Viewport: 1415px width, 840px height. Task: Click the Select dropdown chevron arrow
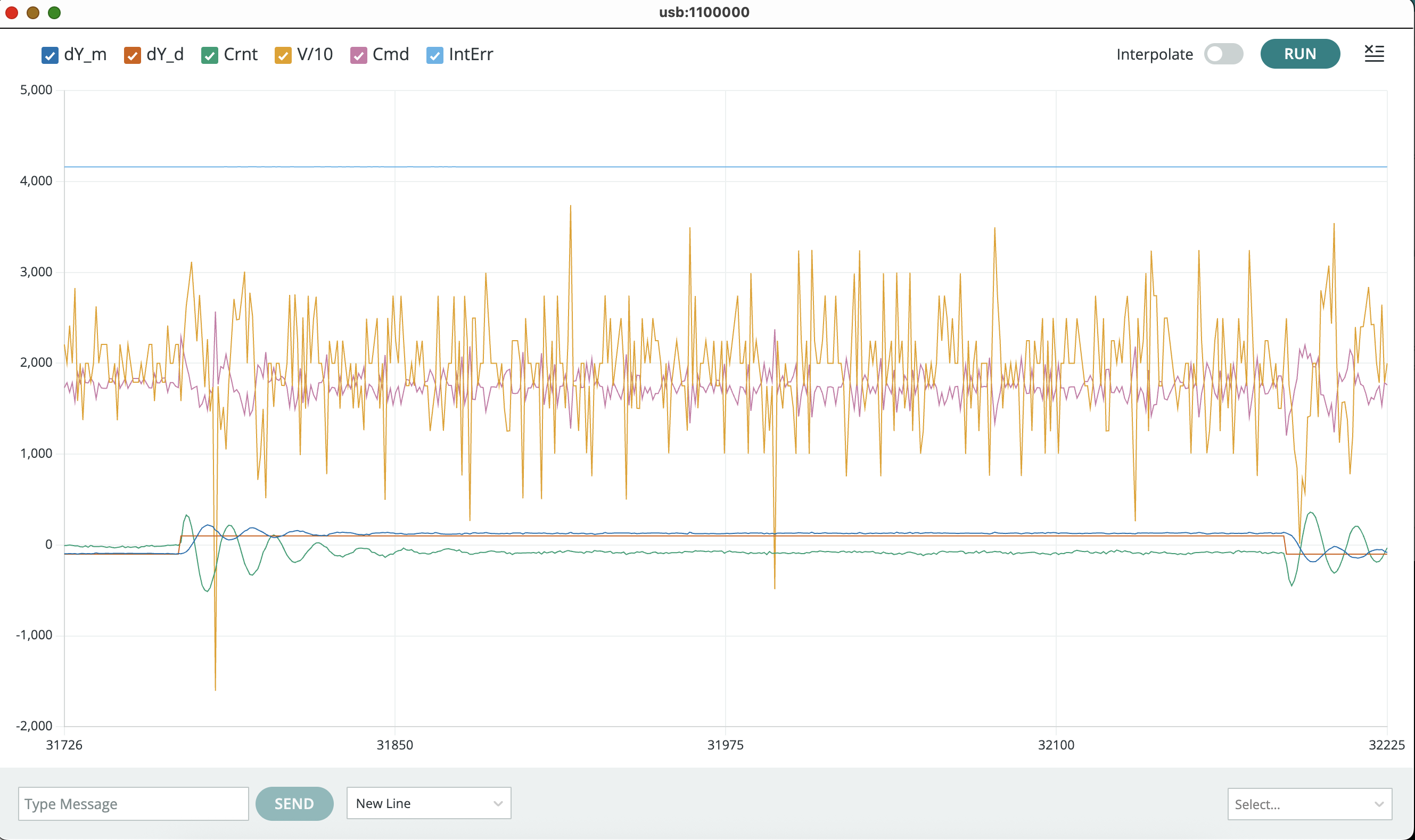[1379, 804]
